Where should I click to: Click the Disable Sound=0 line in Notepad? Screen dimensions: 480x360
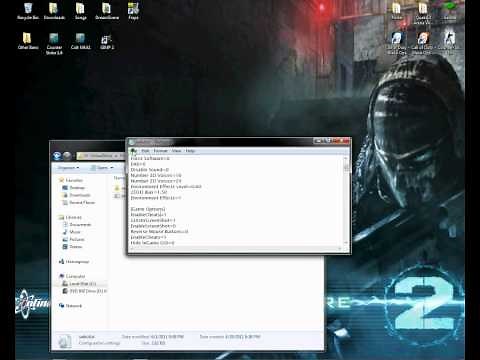tap(150, 170)
